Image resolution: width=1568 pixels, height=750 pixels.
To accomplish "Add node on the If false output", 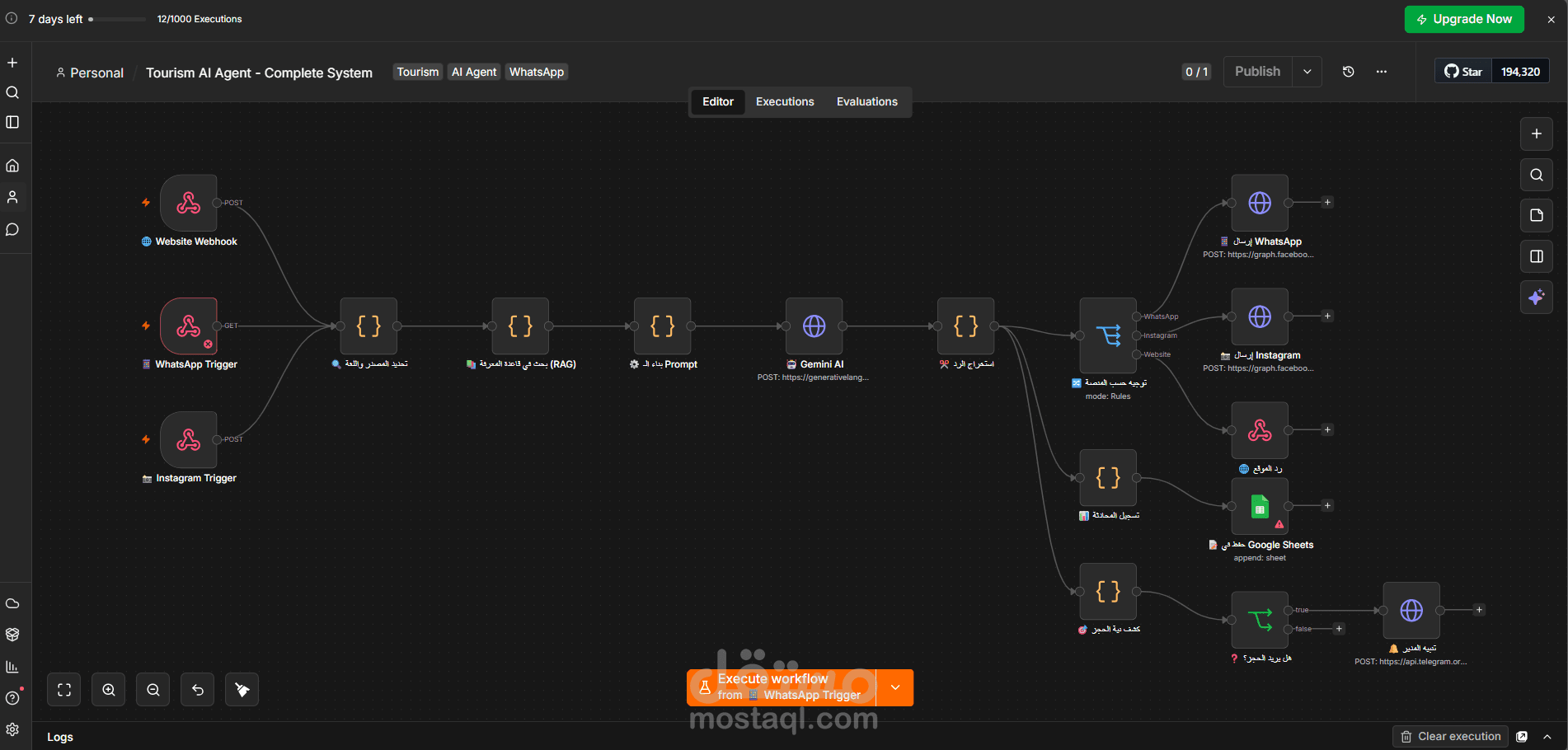I will coord(1339,629).
